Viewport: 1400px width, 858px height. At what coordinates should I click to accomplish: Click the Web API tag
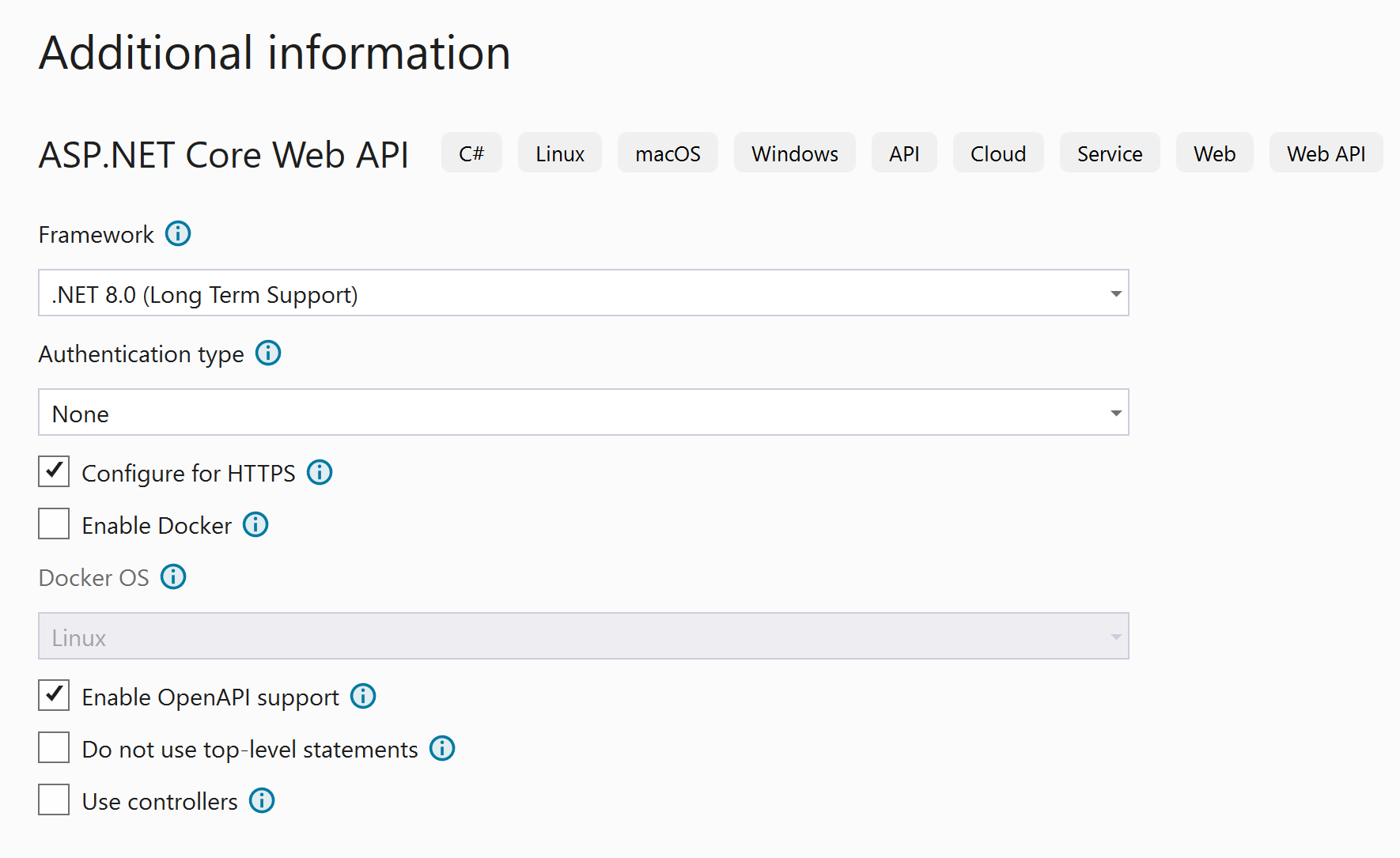[1326, 153]
